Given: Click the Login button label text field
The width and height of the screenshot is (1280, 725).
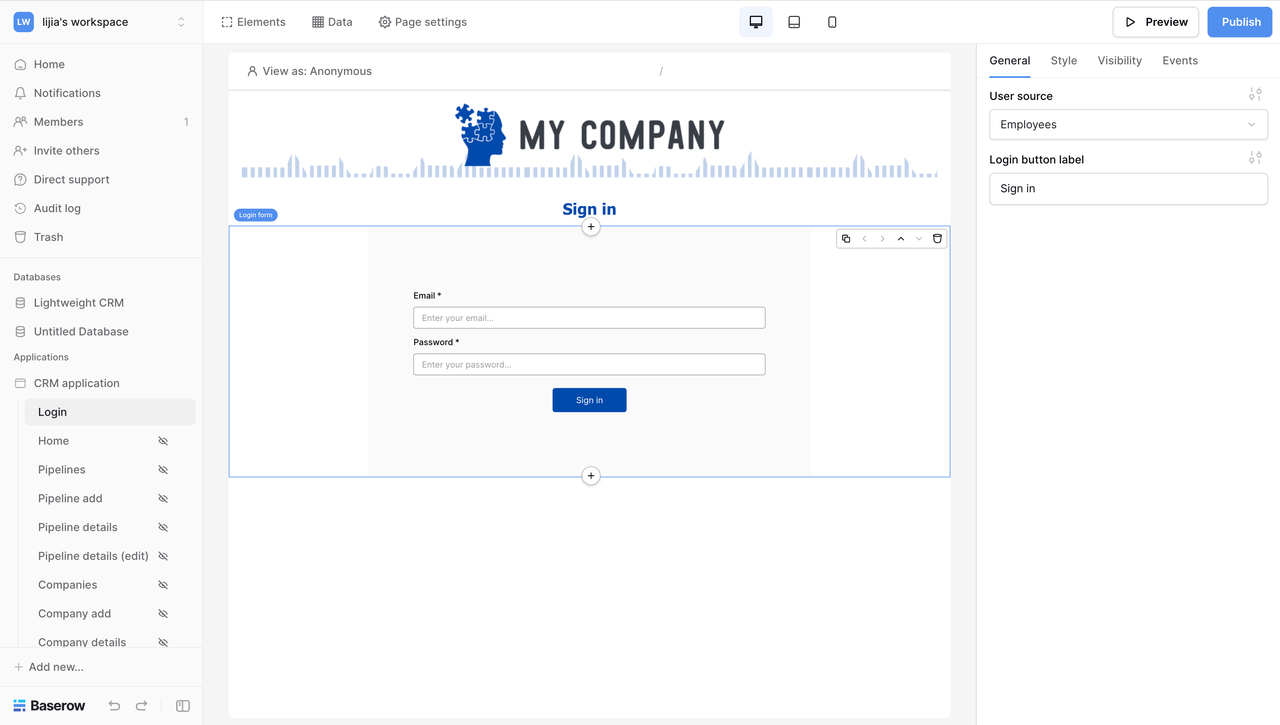Looking at the screenshot, I should point(1128,188).
